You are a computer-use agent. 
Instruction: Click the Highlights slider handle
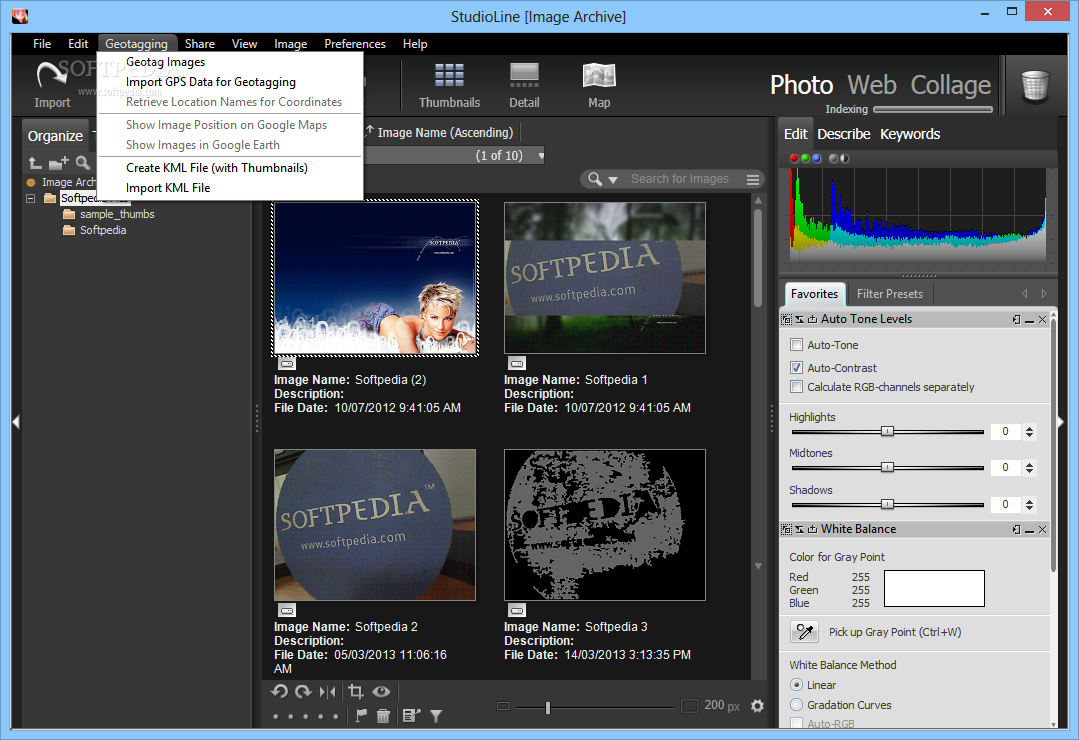(888, 432)
